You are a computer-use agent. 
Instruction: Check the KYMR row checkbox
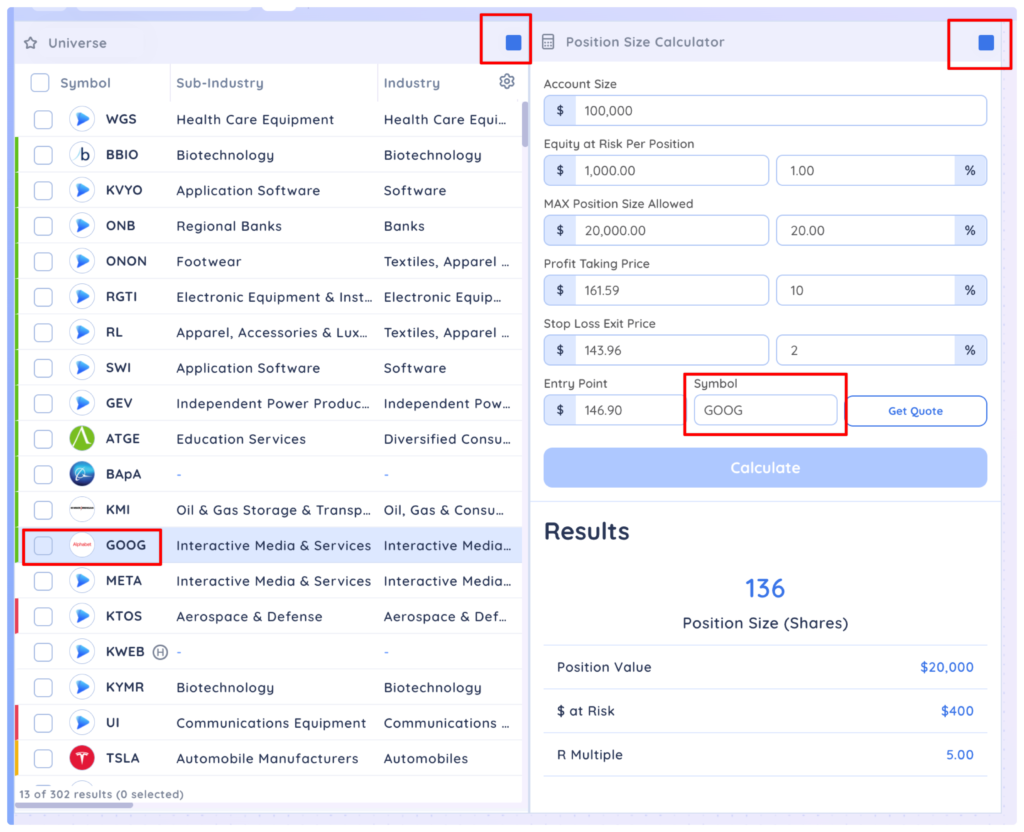[43, 687]
